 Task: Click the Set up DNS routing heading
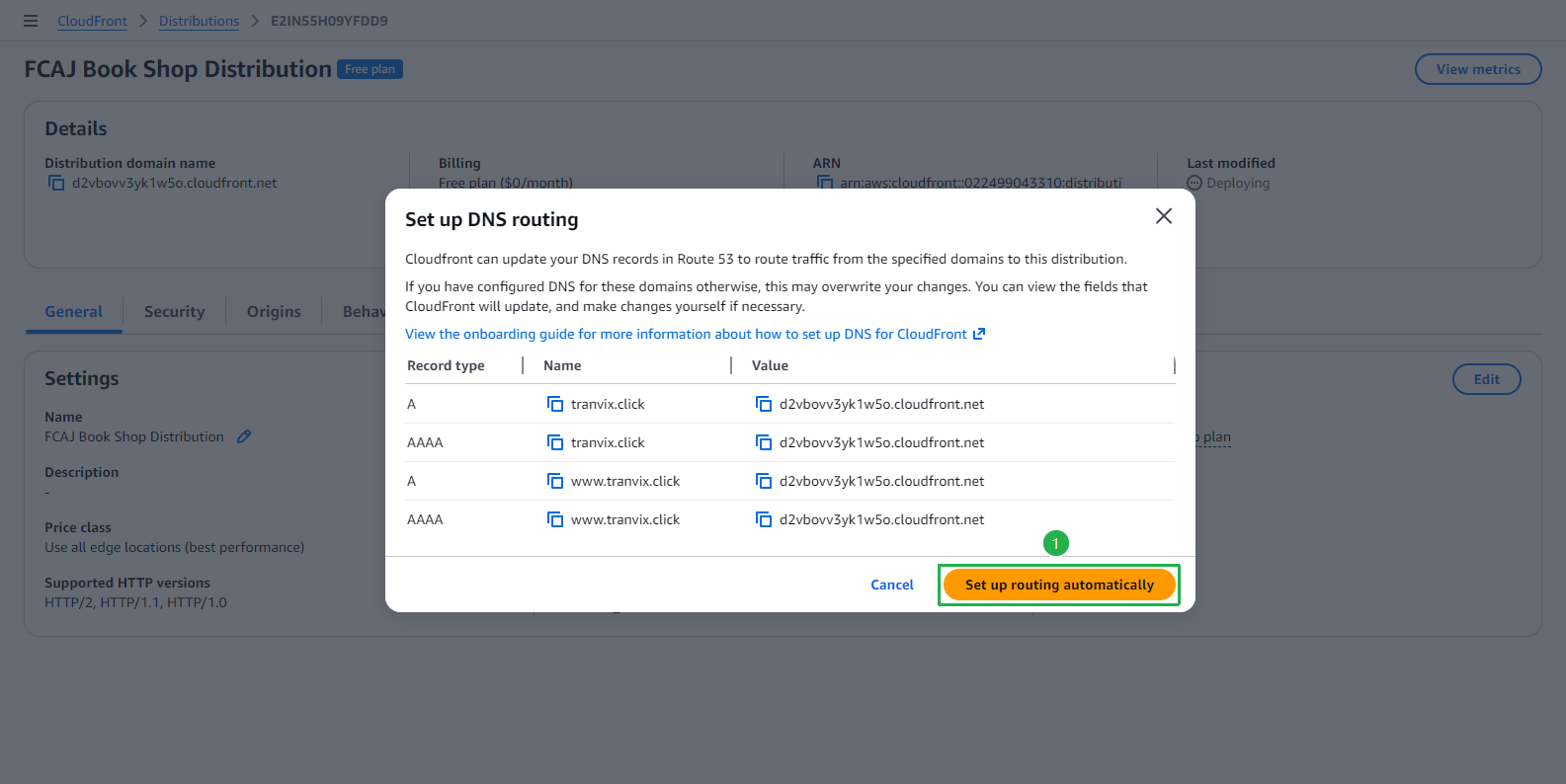pos(492,219)
